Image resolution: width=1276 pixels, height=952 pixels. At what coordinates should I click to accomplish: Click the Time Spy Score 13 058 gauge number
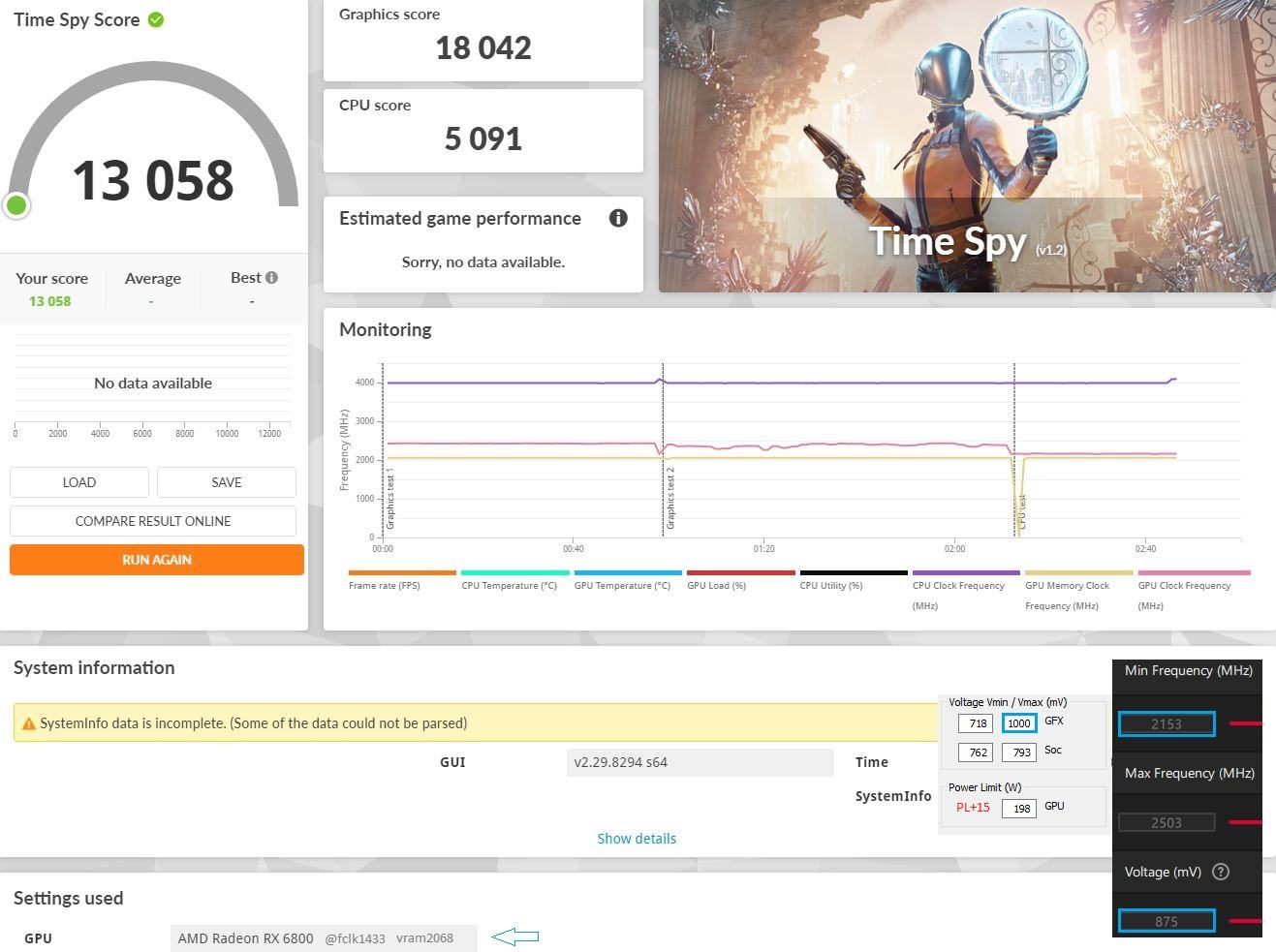153,180
